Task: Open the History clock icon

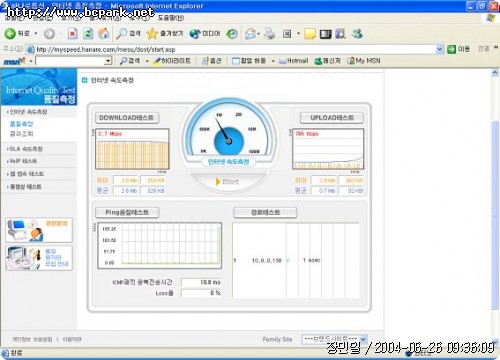Action: tap(232, 33)
